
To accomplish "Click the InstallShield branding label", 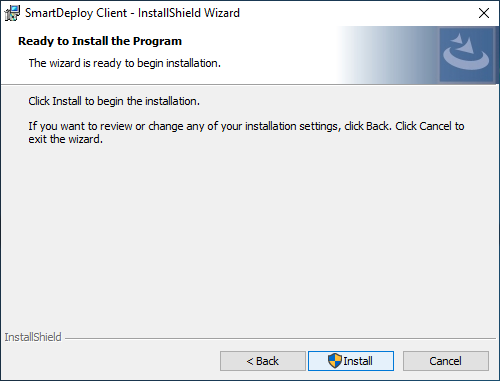I will [33, 337].
